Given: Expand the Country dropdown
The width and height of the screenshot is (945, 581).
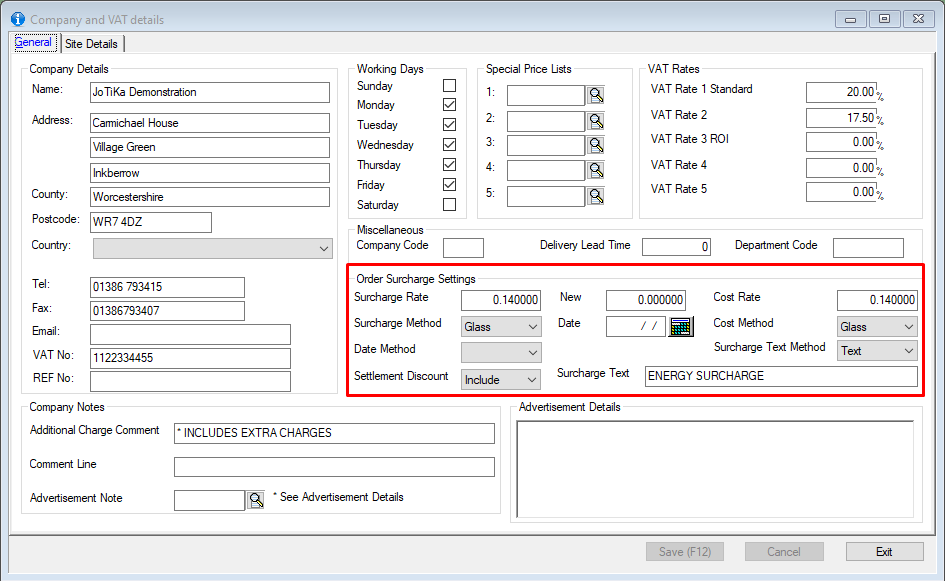Looking at the screenshot, I should [323, 248].
